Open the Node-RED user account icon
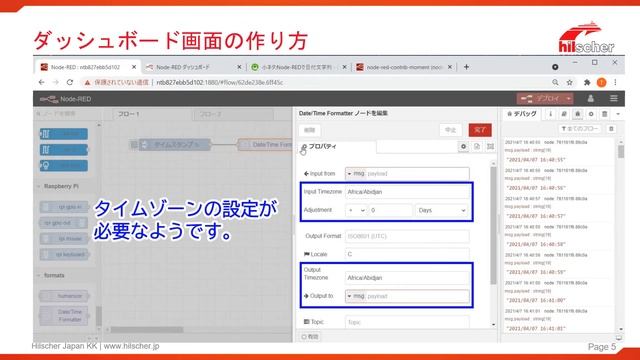The height and width of the screenshot is (360, 640). 590,98
